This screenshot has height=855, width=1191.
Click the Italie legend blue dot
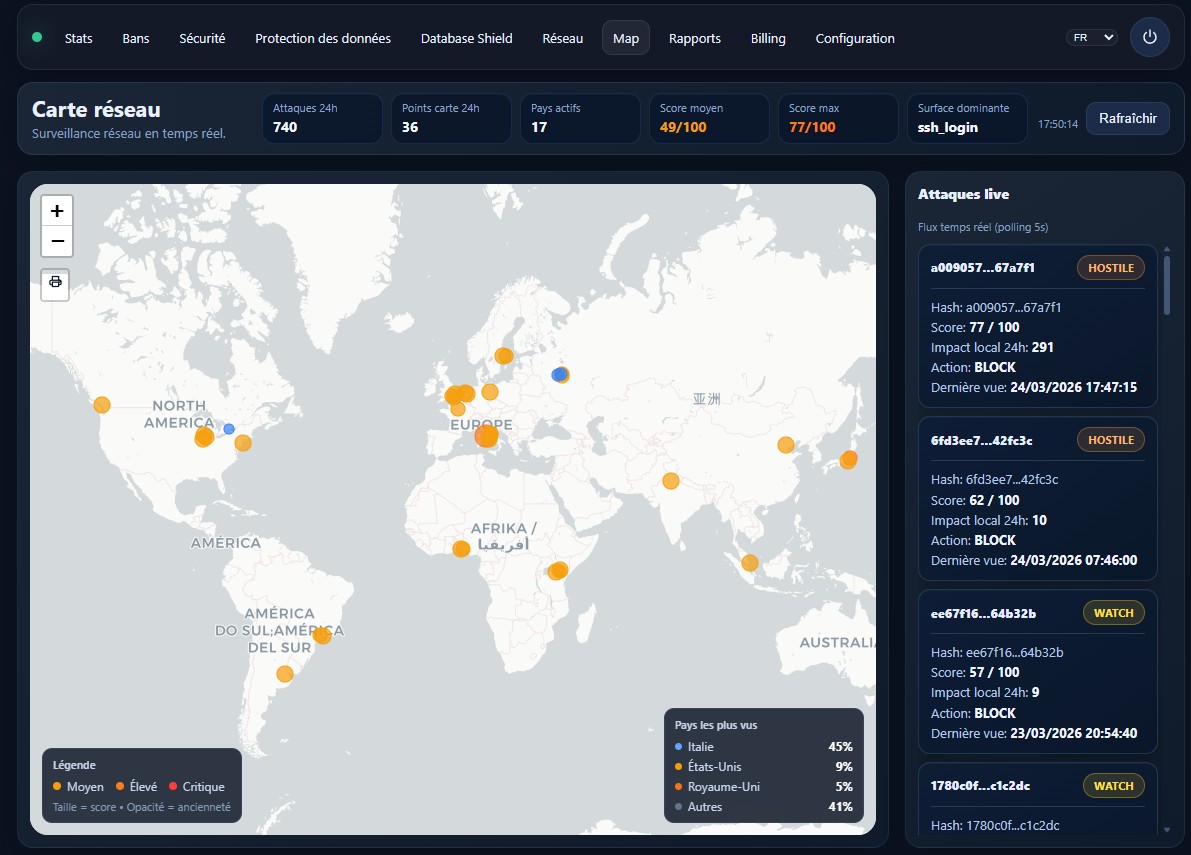click(x=679, y=747)
